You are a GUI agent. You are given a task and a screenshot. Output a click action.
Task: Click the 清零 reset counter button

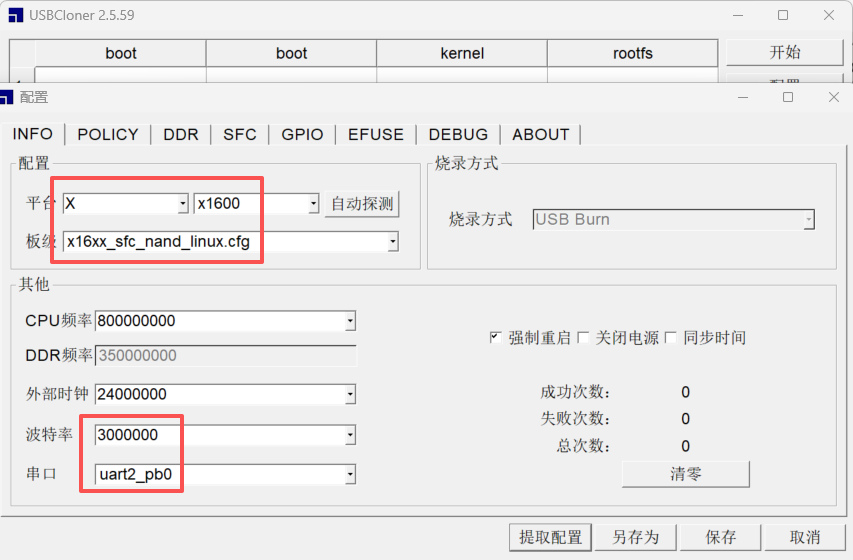click(x=685, y=474)
